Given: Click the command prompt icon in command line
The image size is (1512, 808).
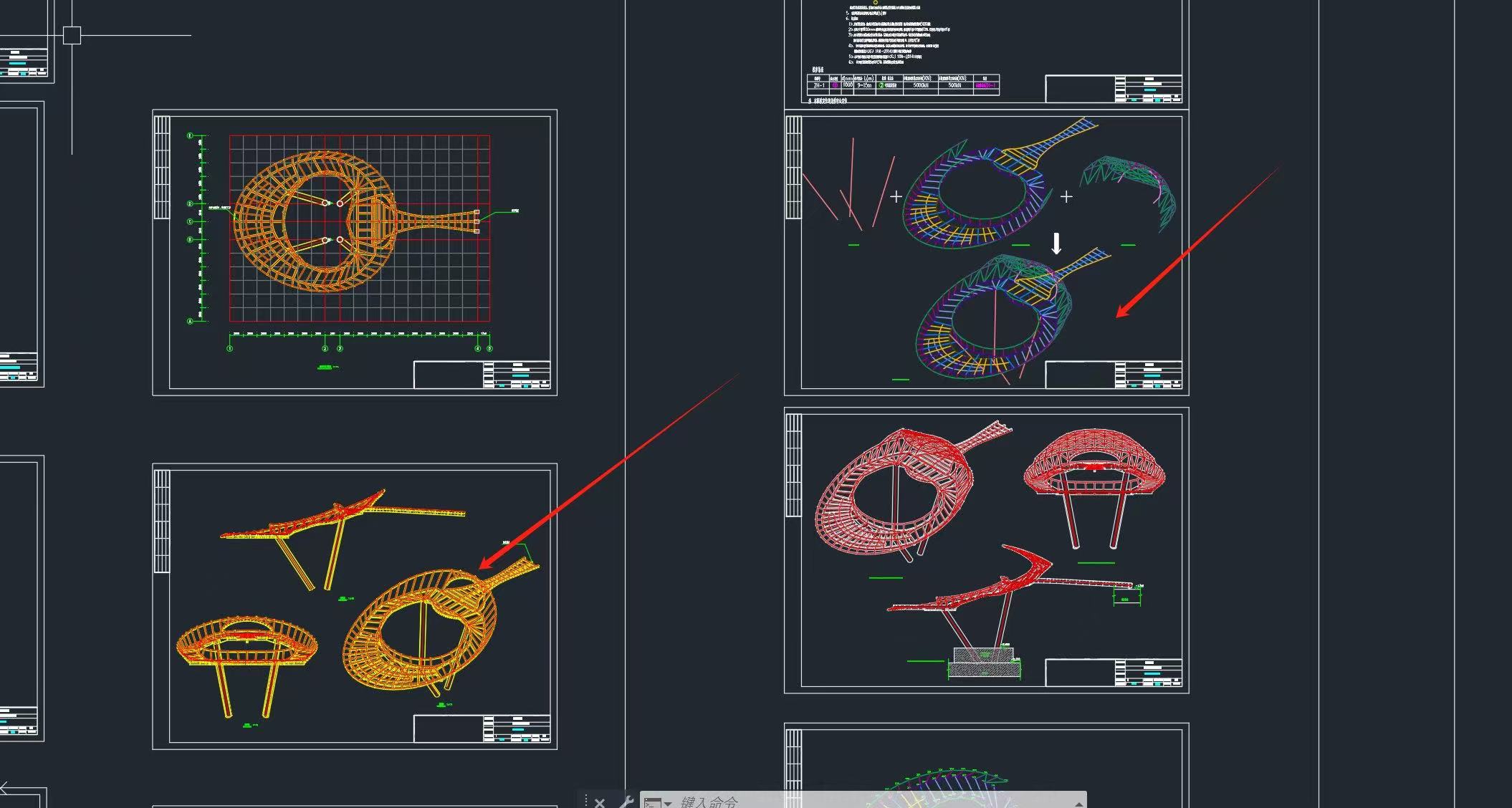Looking at the screenshot, I should (x=652, y=803).
